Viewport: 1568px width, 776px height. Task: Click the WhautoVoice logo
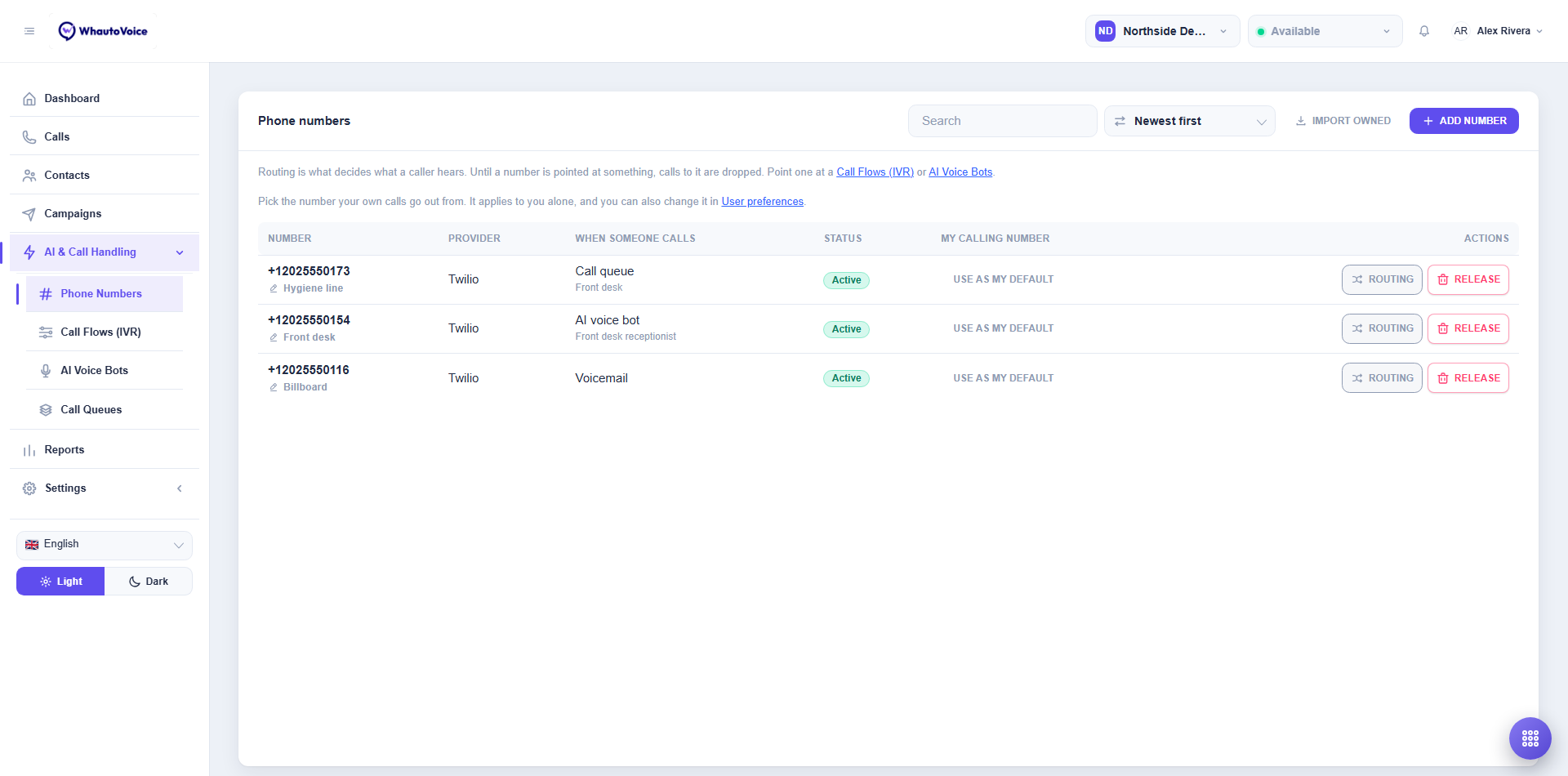(103, 31)
